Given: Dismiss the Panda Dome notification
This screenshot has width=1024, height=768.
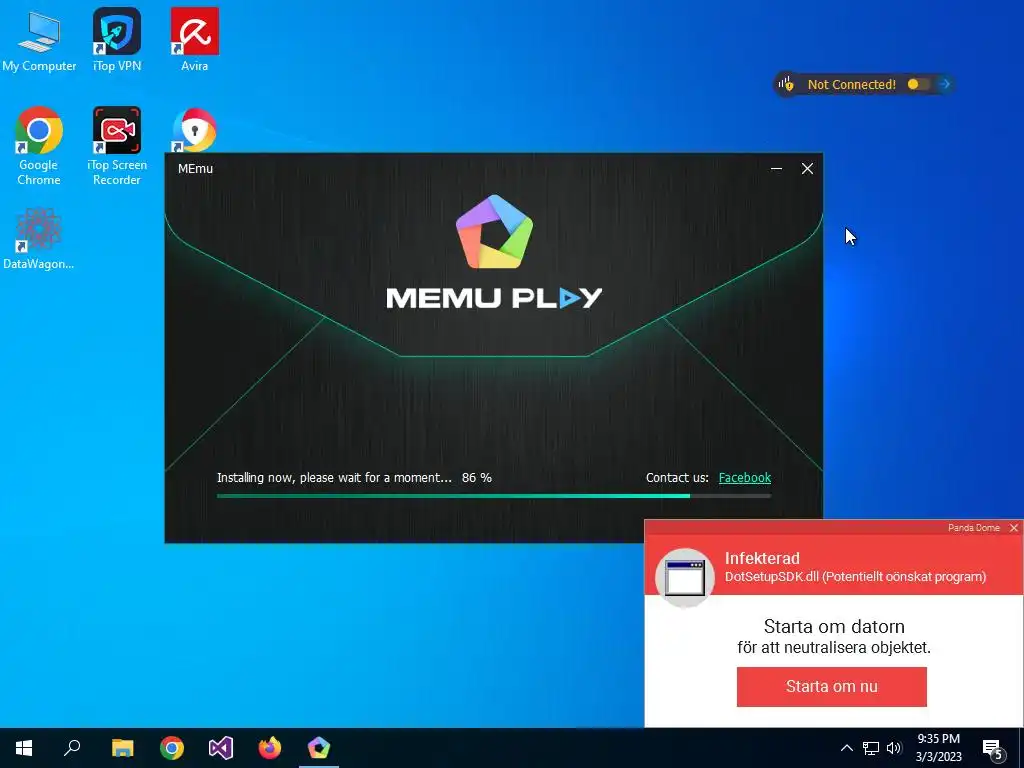Looking at the screenshot, I should point(1014,528).
